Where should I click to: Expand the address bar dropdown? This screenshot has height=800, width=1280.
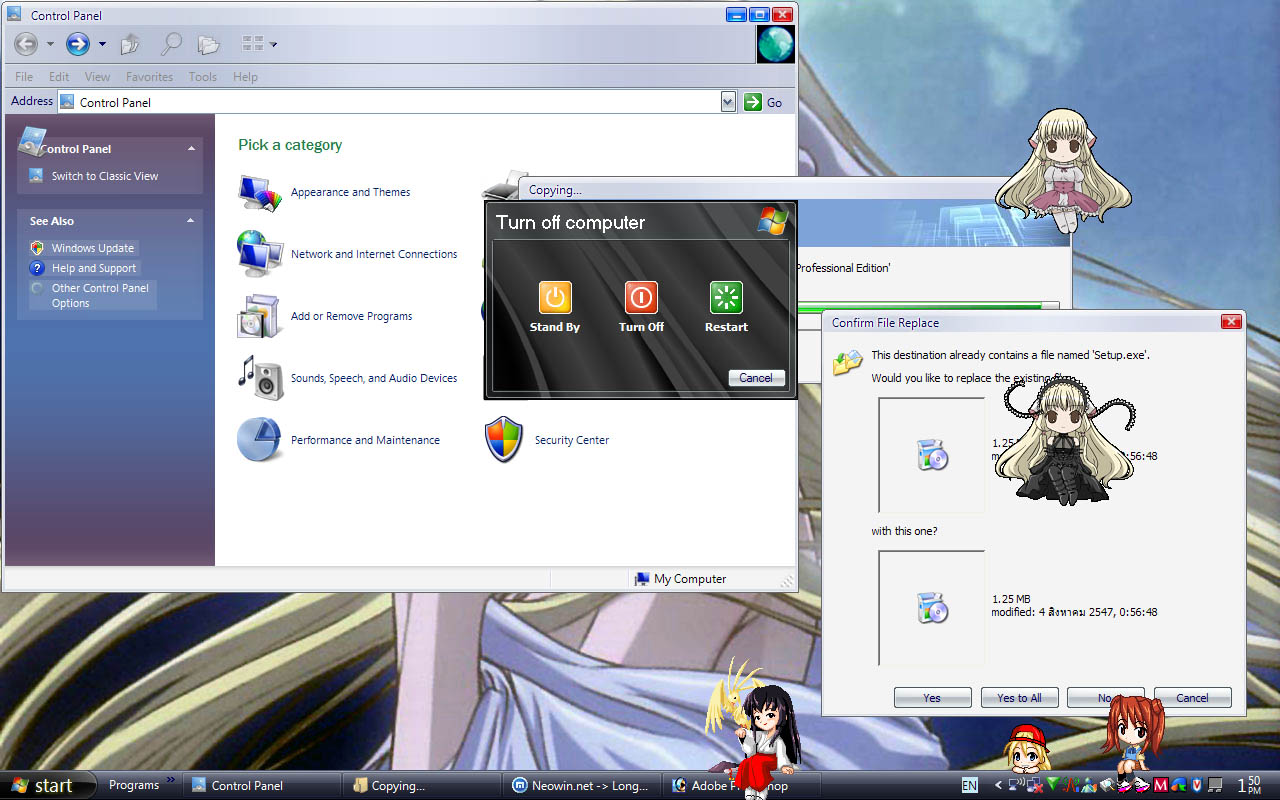point(728,102)
